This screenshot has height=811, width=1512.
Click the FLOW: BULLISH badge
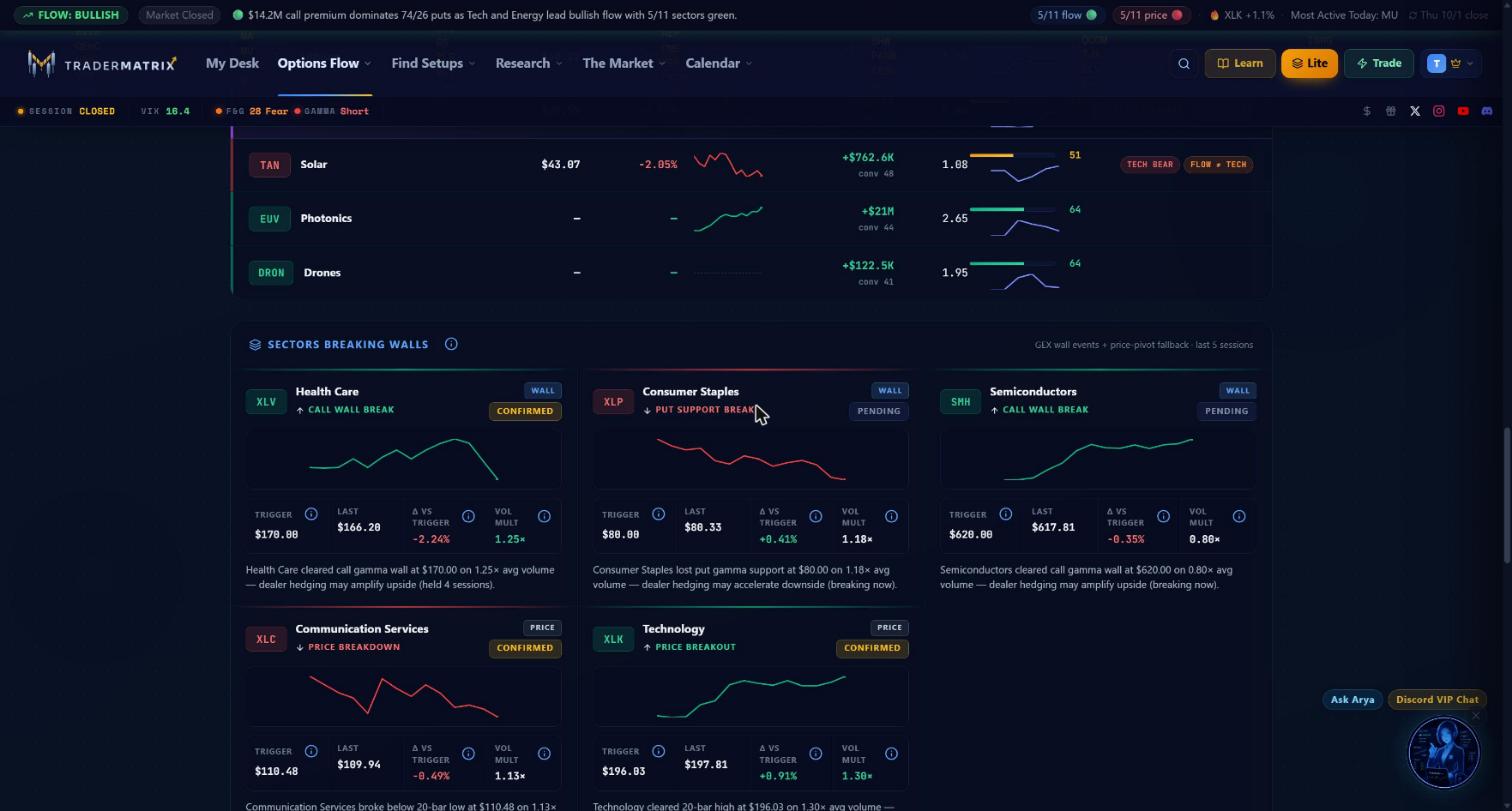tap(71, 15)
